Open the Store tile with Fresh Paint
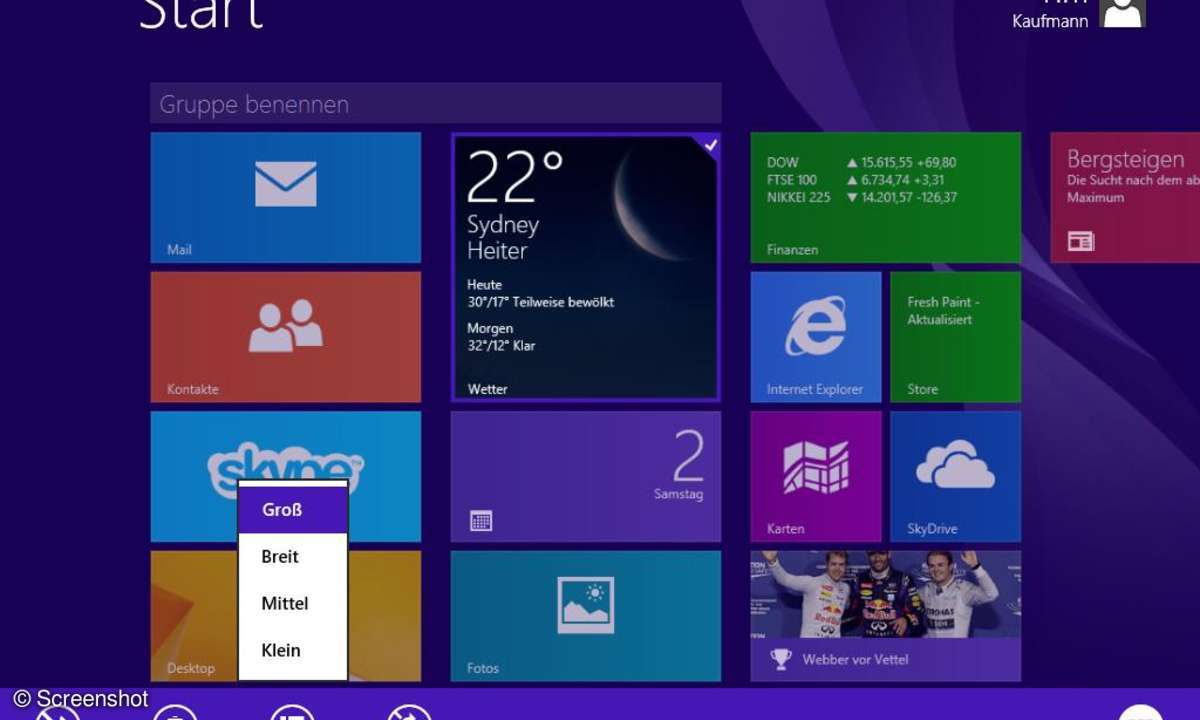Image resolution: width=1200 pixels, height=720 pixels. pyautogui.click(x=956, y=337)
